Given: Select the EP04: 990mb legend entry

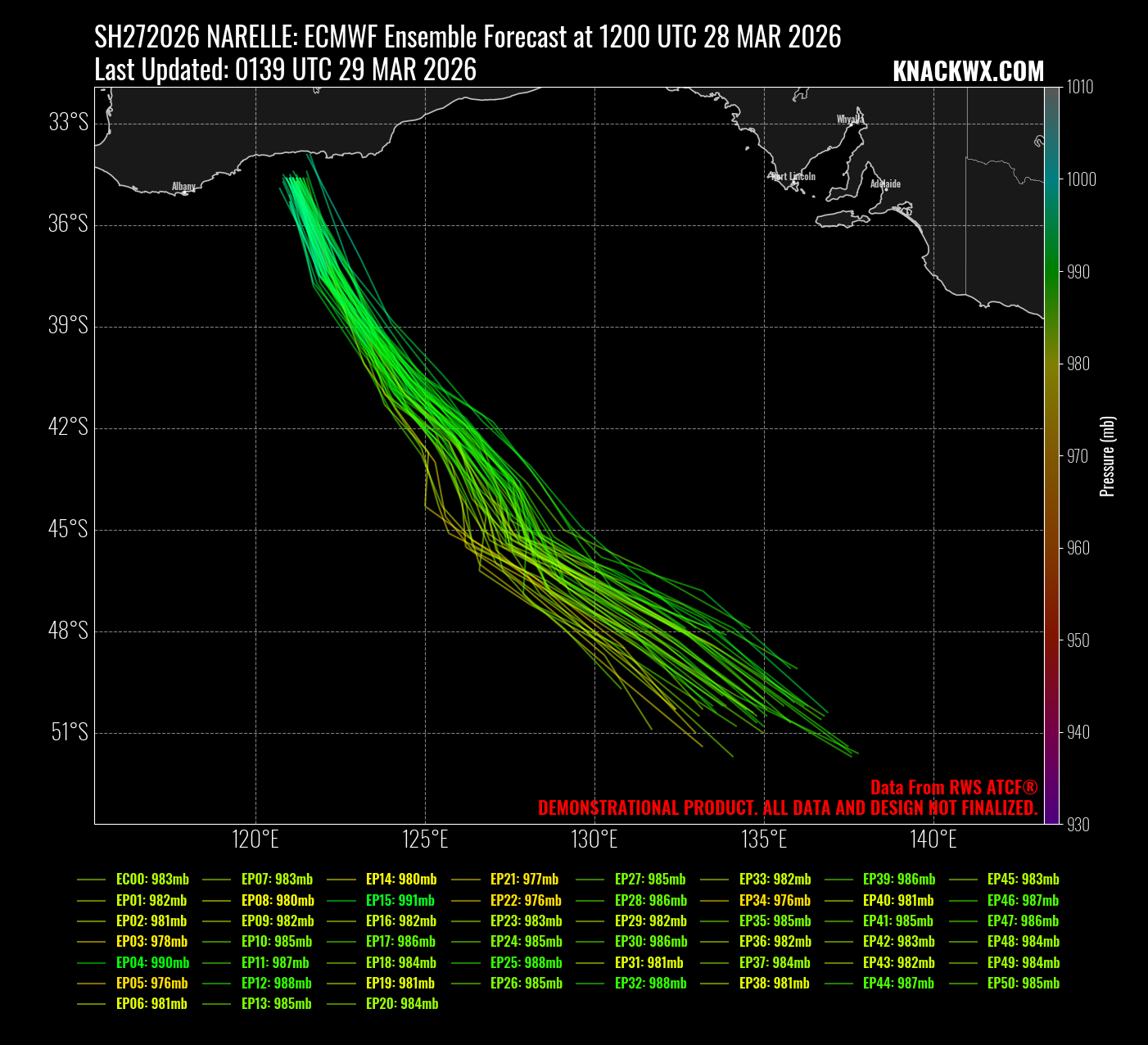Looking at the screenshot, I should (152, 963).
